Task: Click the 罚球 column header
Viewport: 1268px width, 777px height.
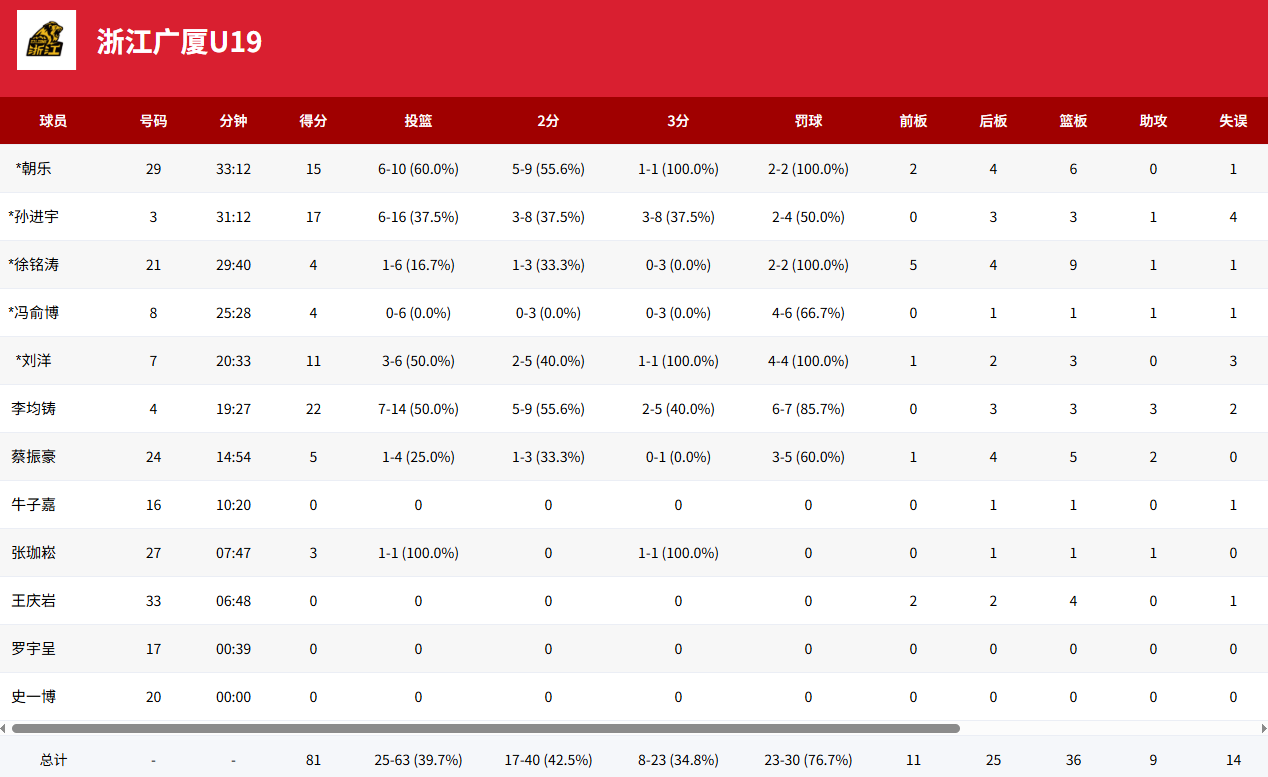Action: coord(808,121)
